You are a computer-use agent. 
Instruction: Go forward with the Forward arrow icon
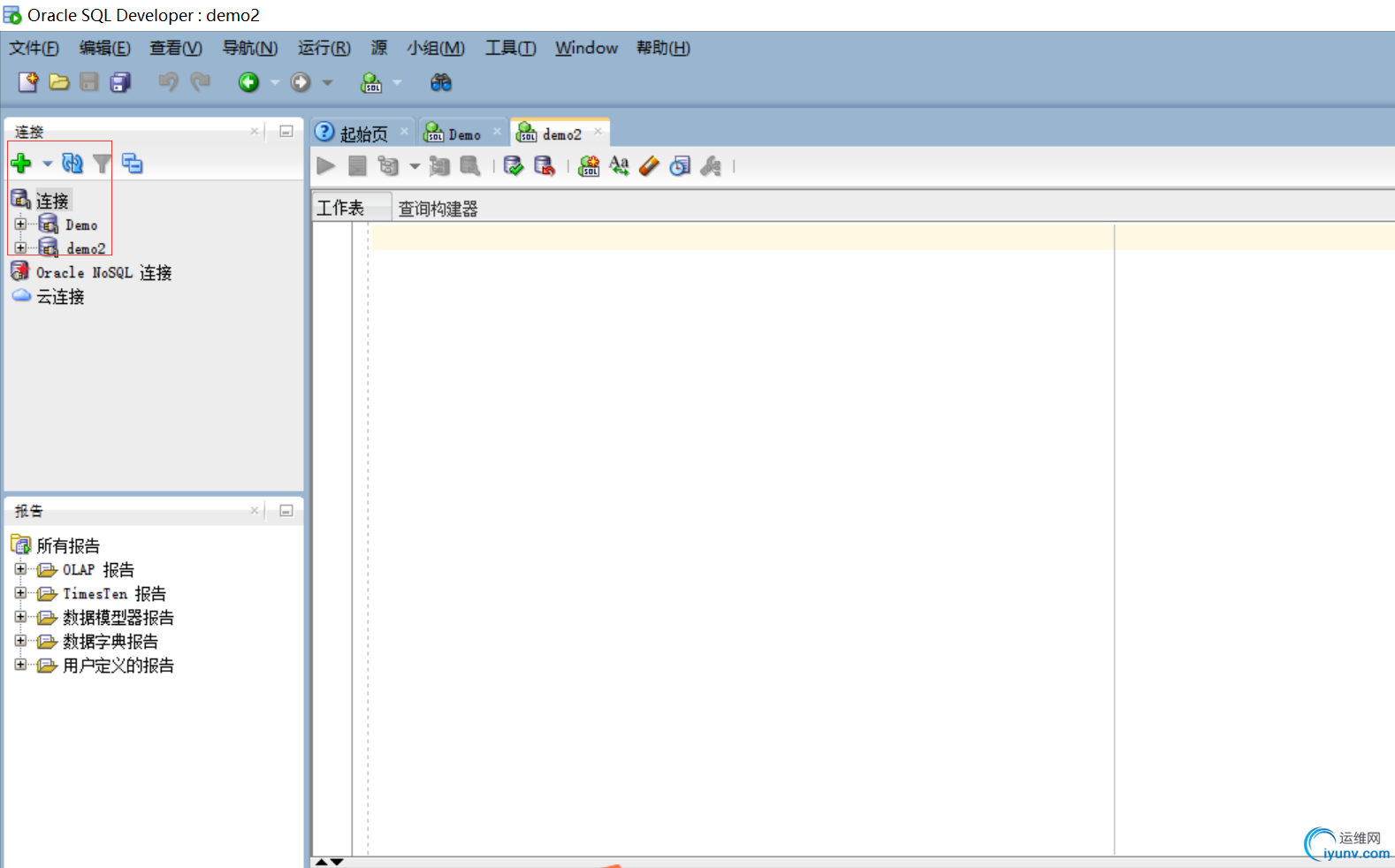pyautogui.click(x=301, y=82)
